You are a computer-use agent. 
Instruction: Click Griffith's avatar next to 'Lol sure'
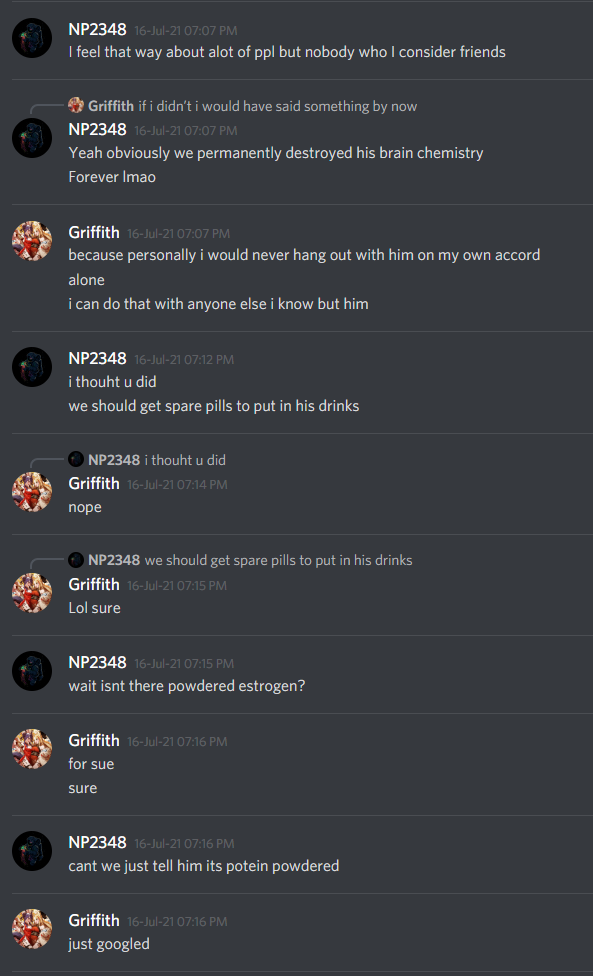(x=32, y=593)
